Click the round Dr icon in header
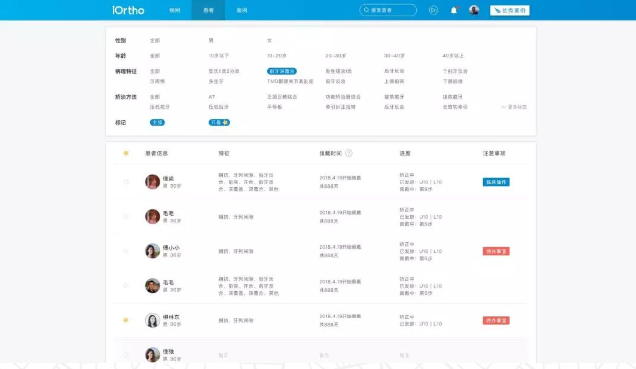This screenshot has height=369, width=636. point(433,10)
